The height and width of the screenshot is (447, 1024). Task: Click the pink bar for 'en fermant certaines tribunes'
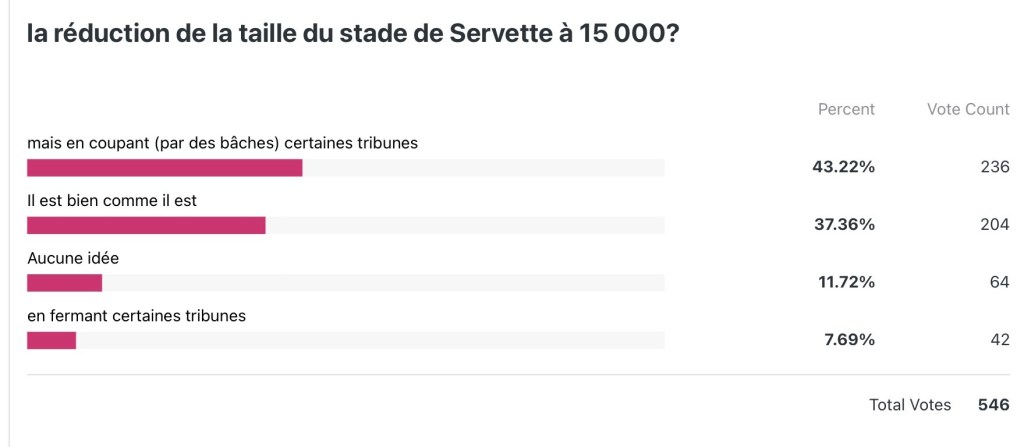52,340
